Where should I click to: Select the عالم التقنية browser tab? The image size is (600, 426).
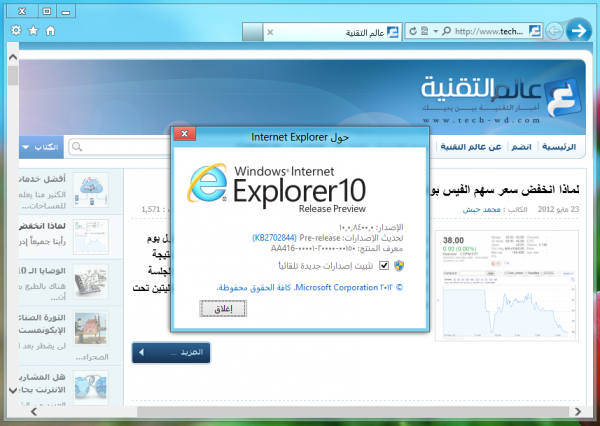333,32
